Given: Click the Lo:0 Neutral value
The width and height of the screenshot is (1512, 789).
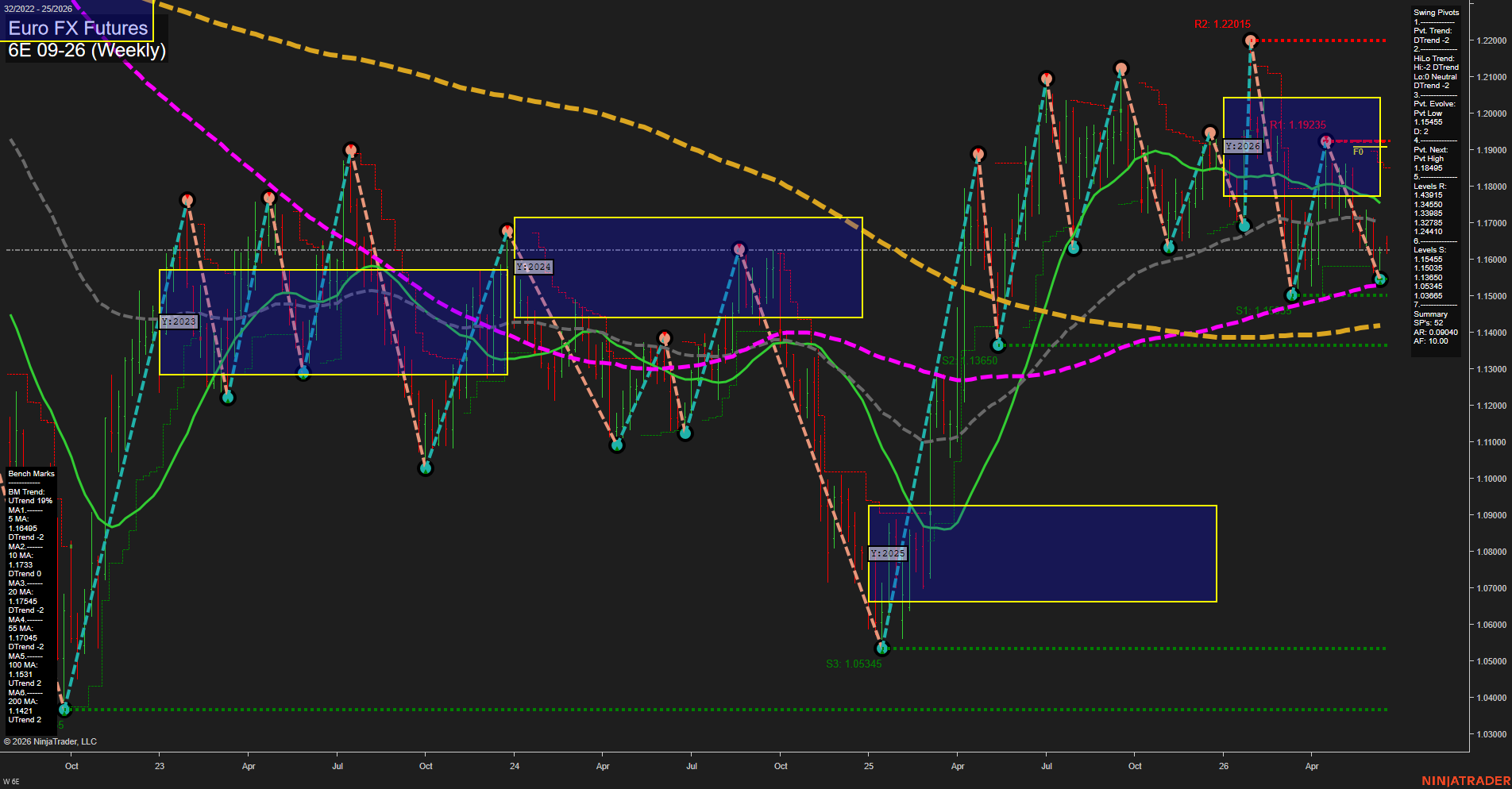Looking at the screenshot, I should click(1435, 77).
